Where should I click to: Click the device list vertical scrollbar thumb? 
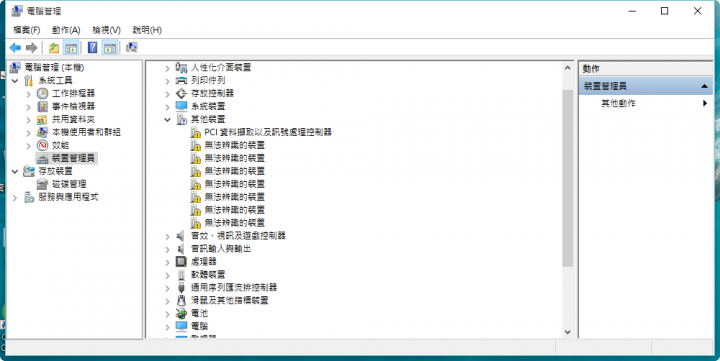[x=568, y=178]
